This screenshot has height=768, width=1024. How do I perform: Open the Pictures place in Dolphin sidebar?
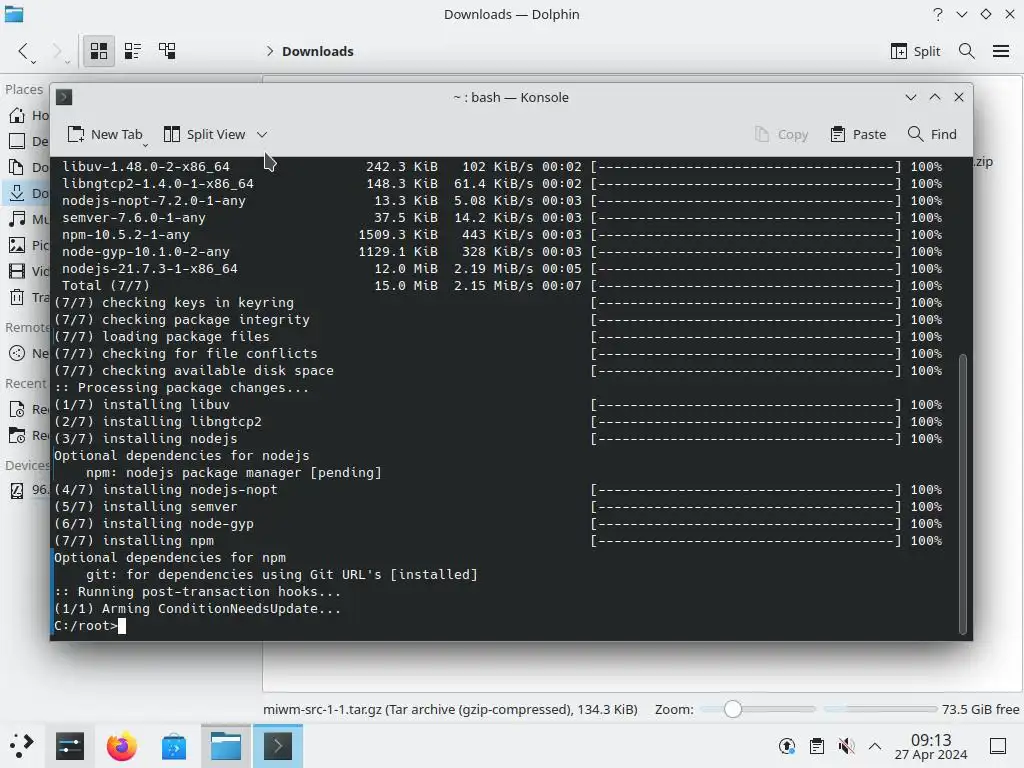point(27,245)
